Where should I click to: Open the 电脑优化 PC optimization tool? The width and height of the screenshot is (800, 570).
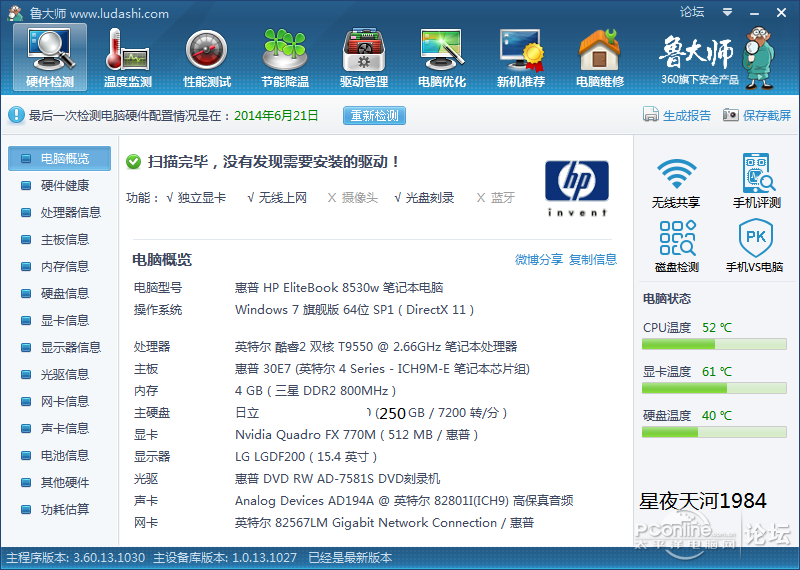click(442, 57)
